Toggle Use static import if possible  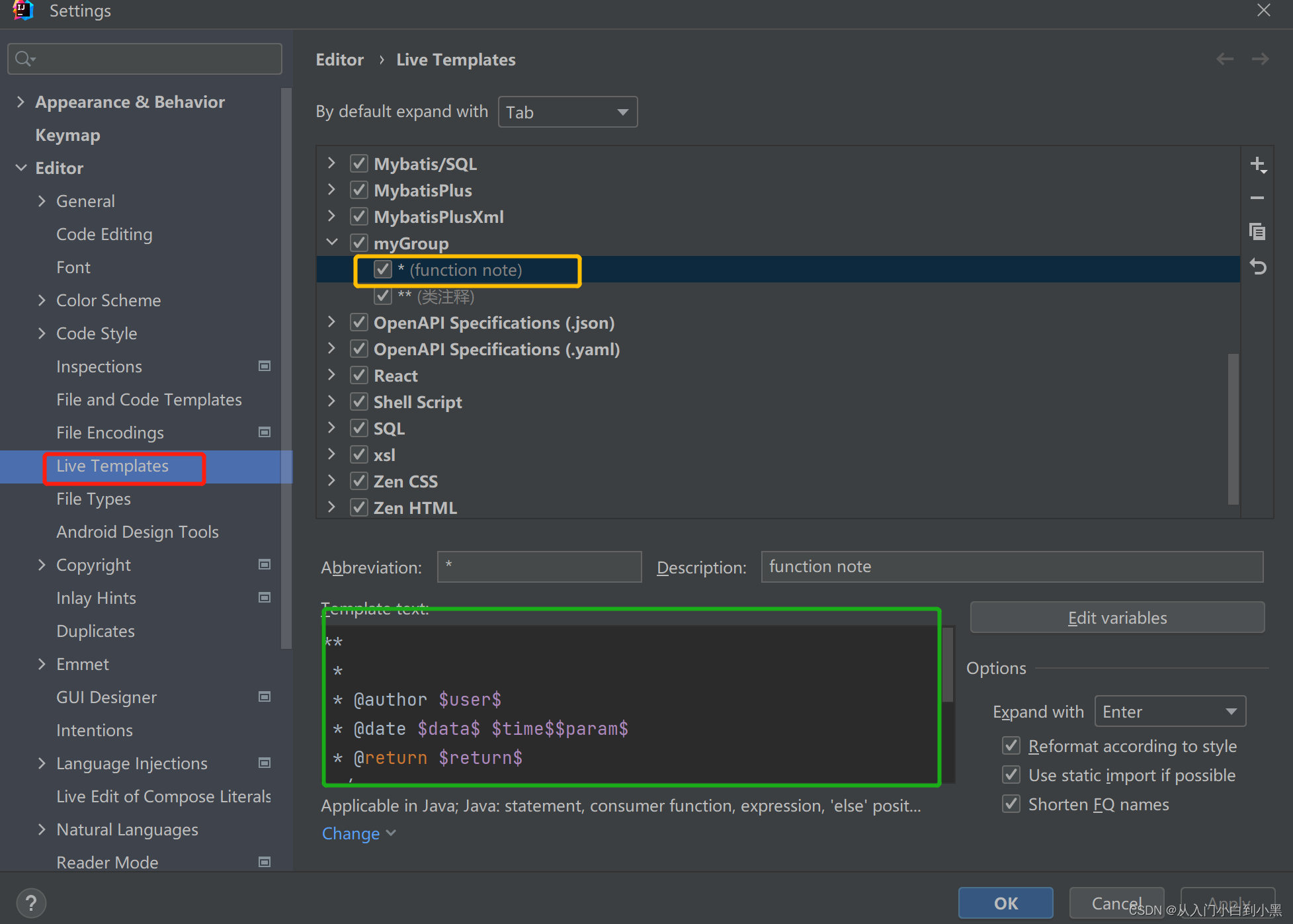click(1011, 775)
